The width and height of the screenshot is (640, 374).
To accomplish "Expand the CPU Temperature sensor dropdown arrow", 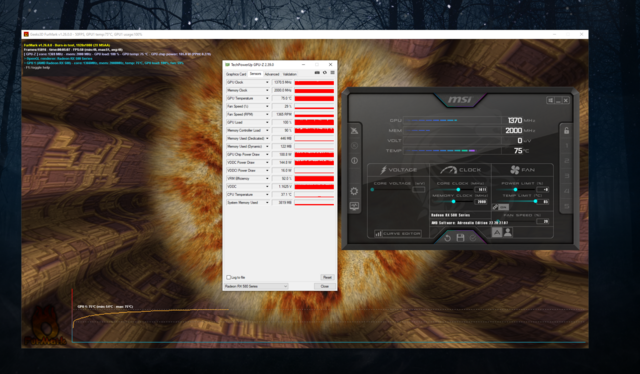I will tap(267, 194).
